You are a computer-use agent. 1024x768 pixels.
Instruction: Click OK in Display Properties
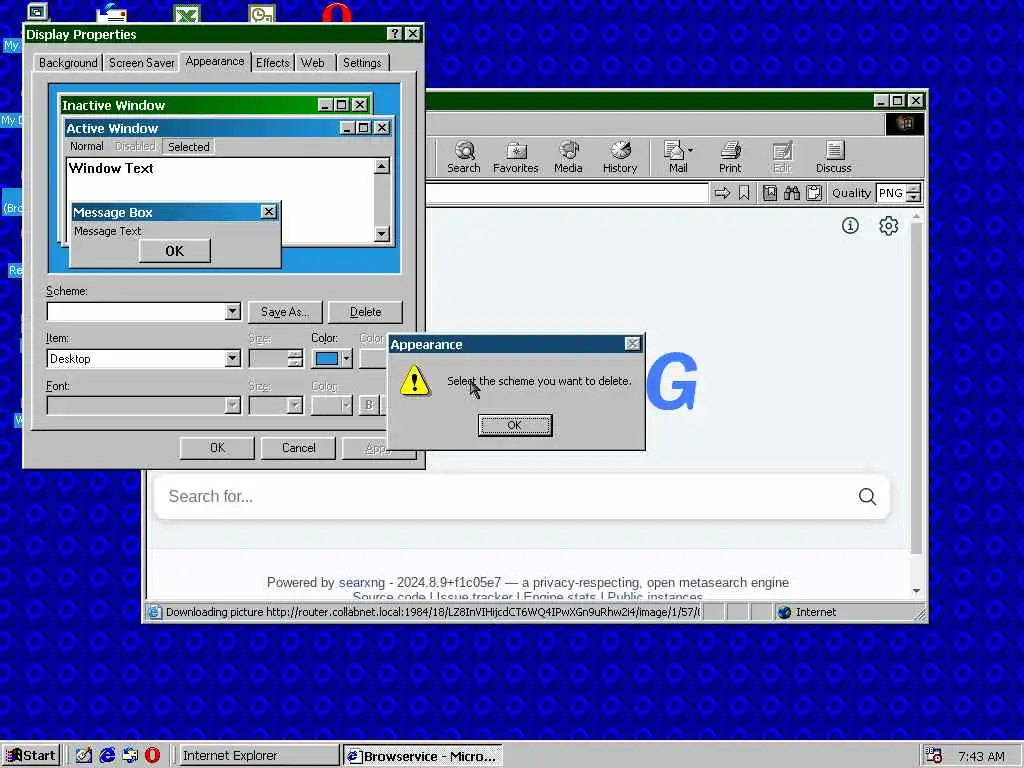pos(217,448)
